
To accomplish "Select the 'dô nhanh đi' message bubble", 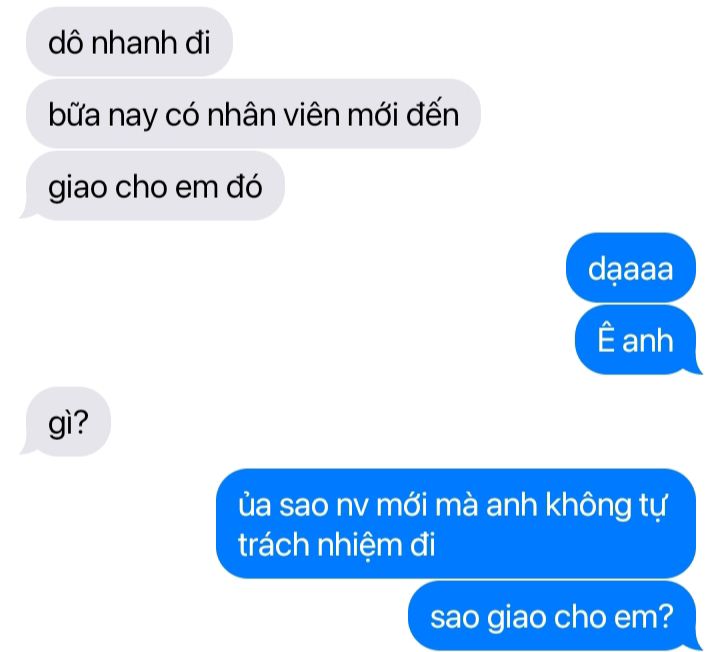I will tap(129, 42).
